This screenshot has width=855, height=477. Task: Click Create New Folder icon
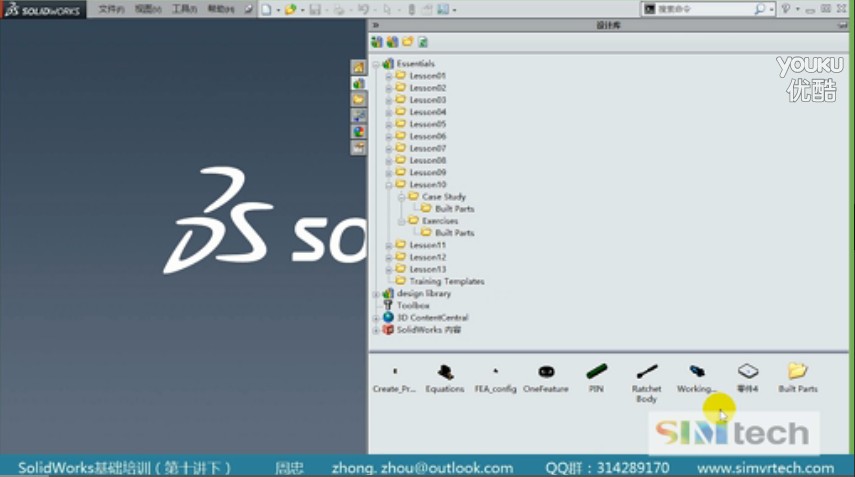(407, 42)
